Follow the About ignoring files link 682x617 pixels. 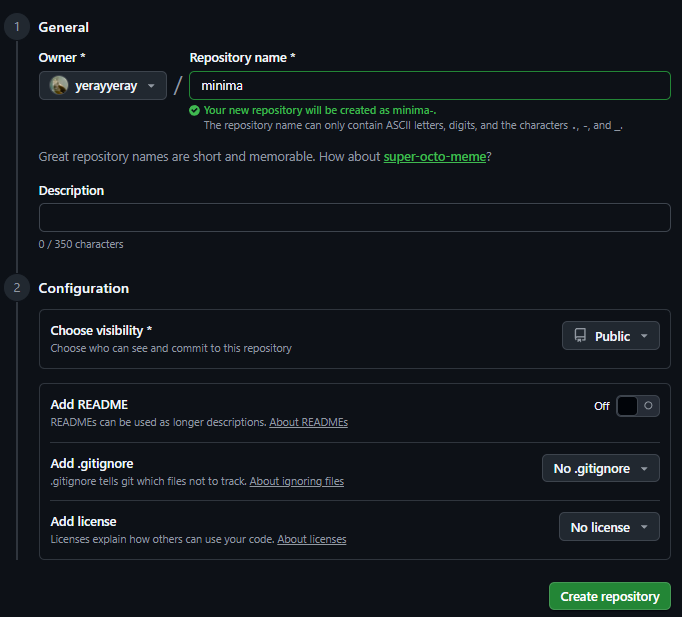296,481
